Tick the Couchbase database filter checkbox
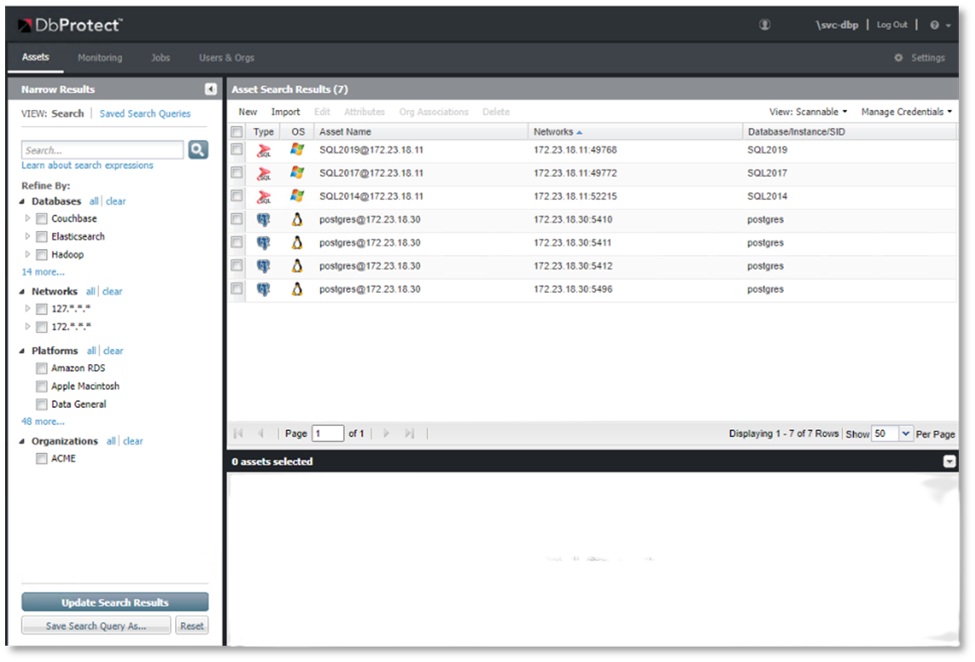This screenshot has height=662, width=975. click(x=42, y=219)
